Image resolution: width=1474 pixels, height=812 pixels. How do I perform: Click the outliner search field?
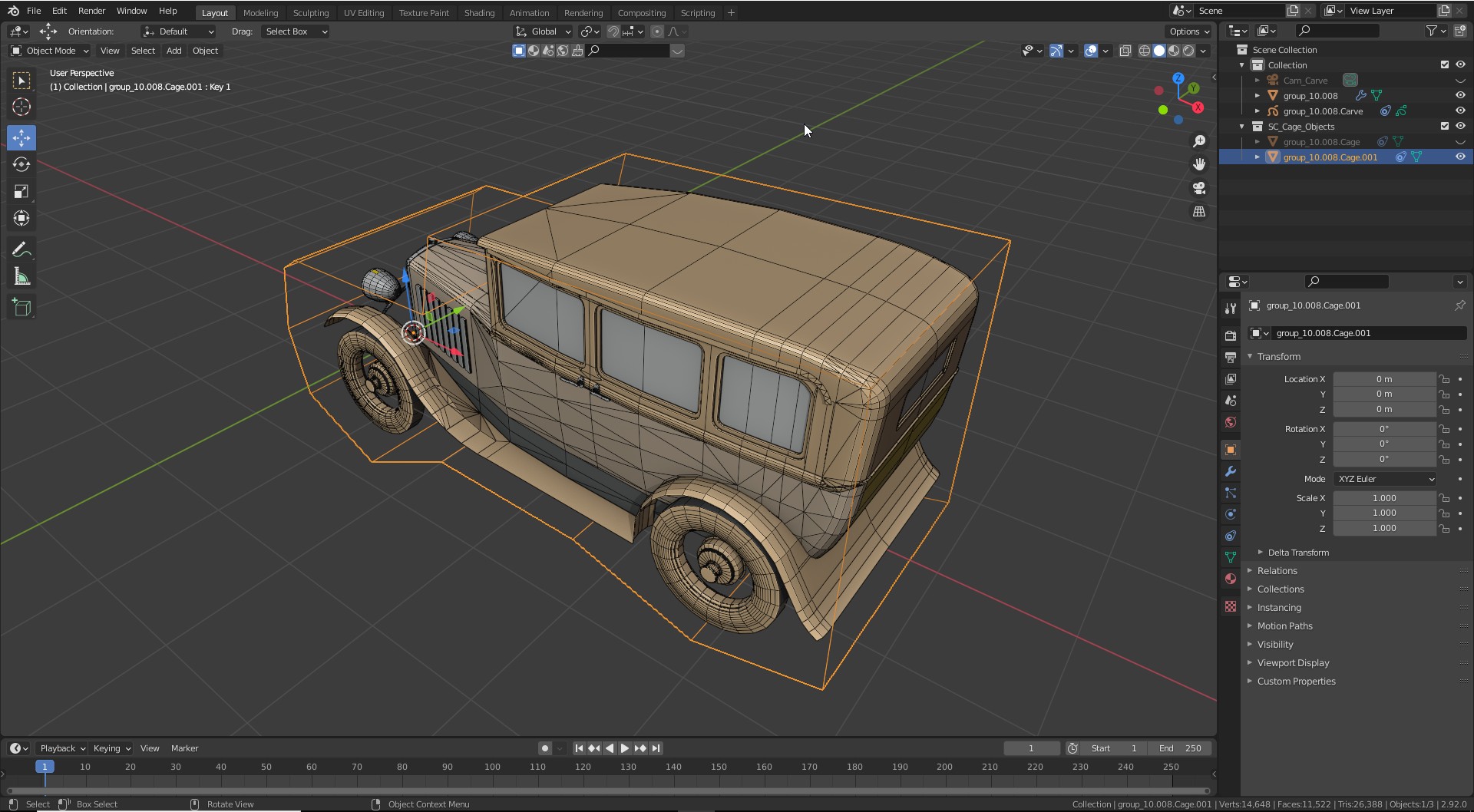1337,31
